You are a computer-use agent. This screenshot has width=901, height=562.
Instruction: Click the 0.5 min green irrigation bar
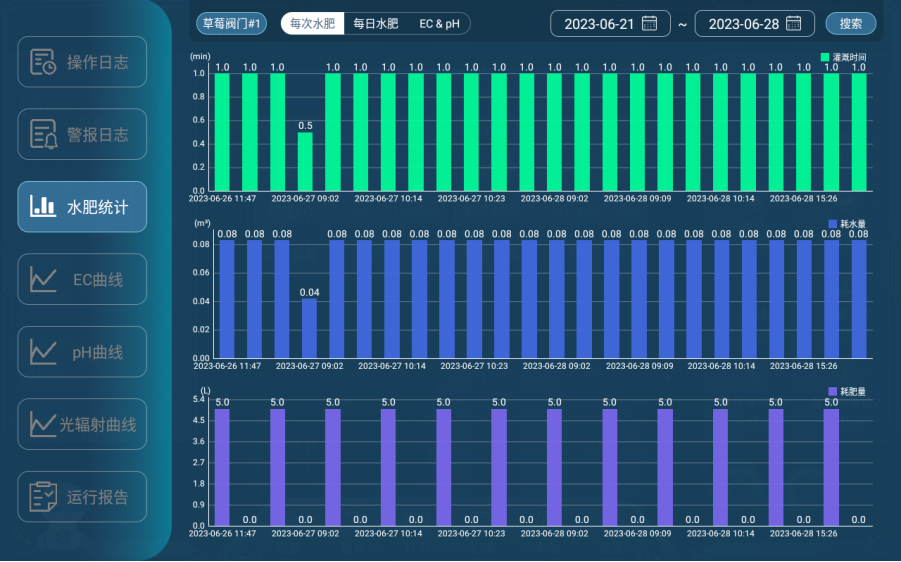pos(305,161)
